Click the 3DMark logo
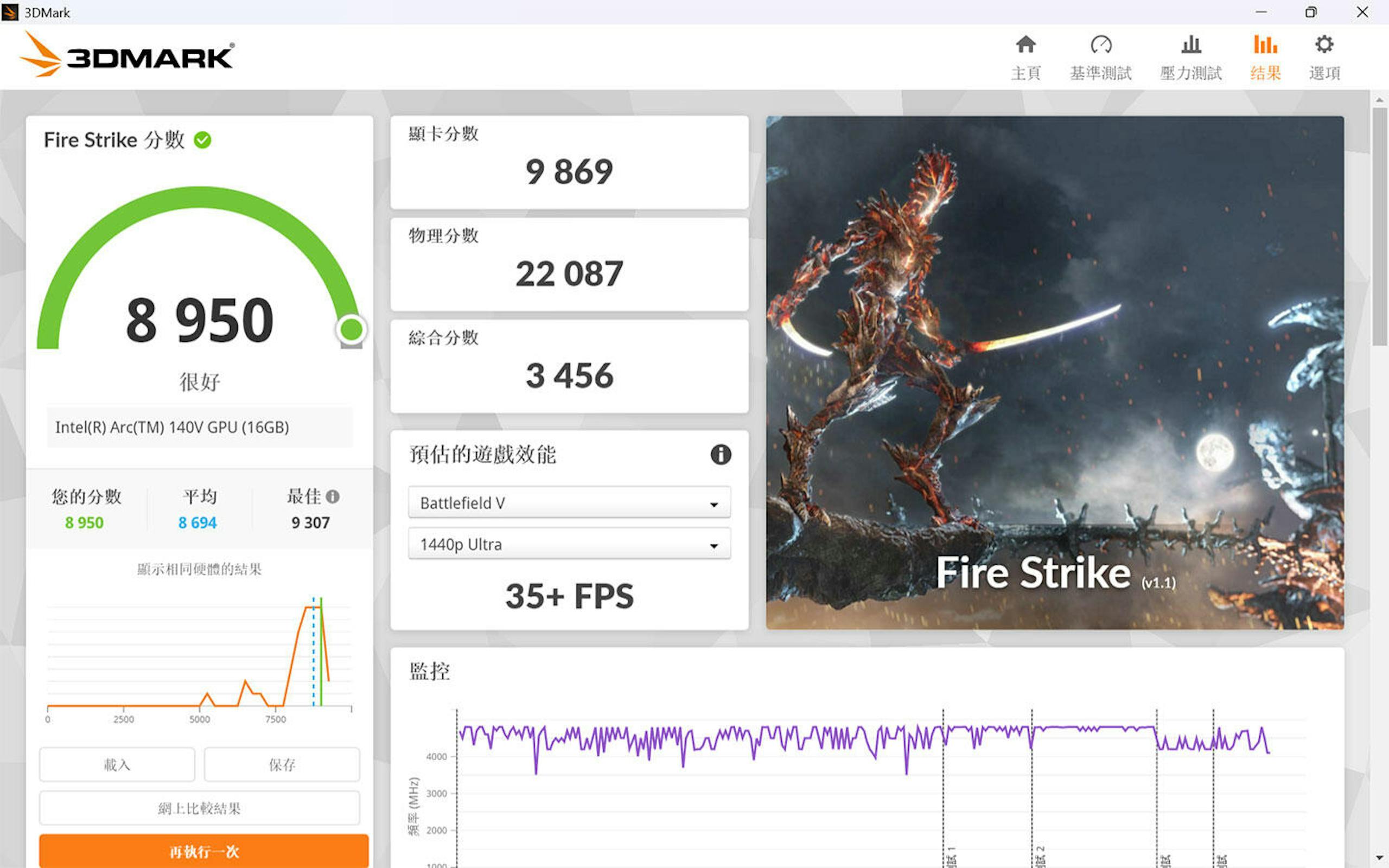 tap(128, 55)
